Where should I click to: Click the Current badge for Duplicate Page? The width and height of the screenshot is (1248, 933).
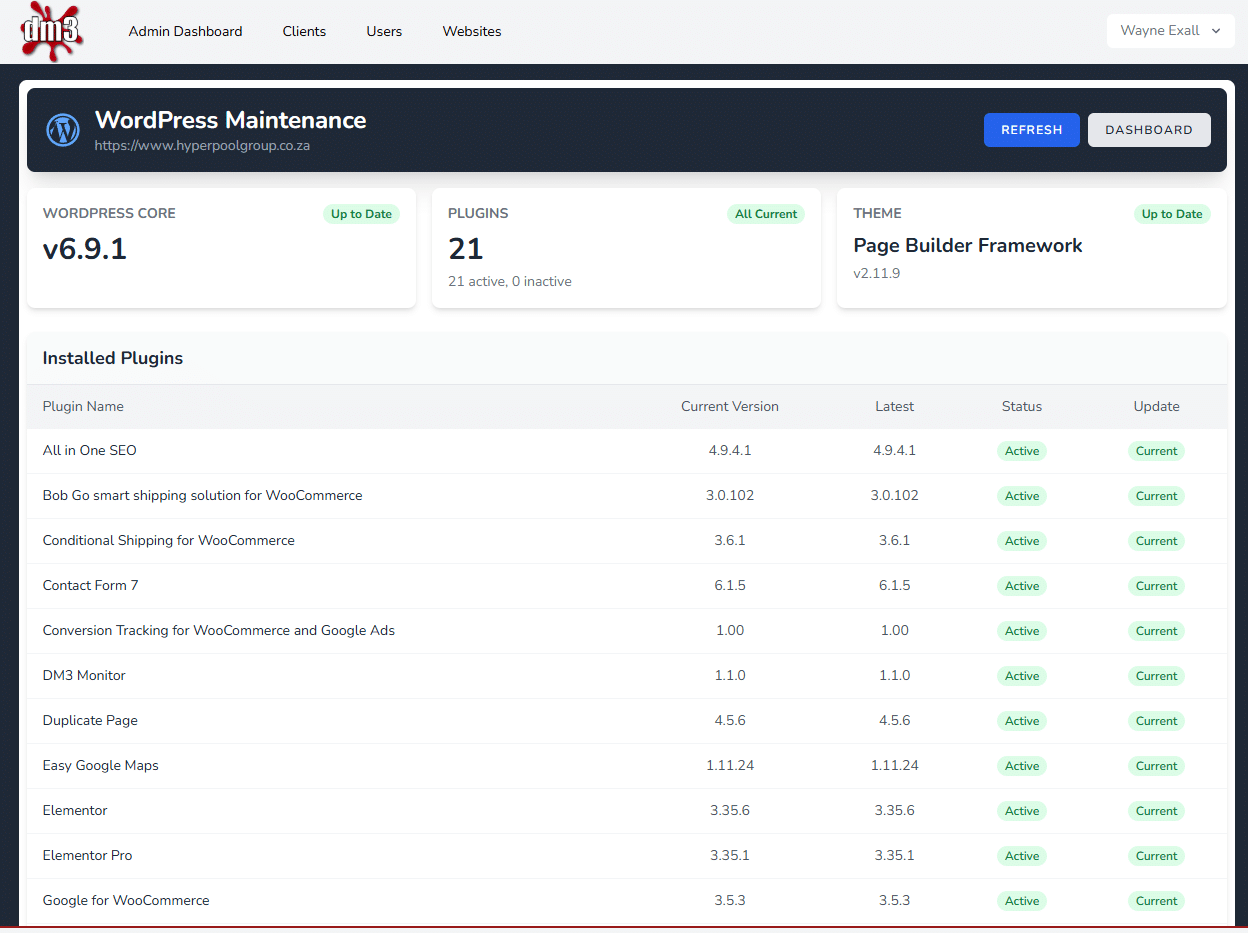[x=1156, y=721]
